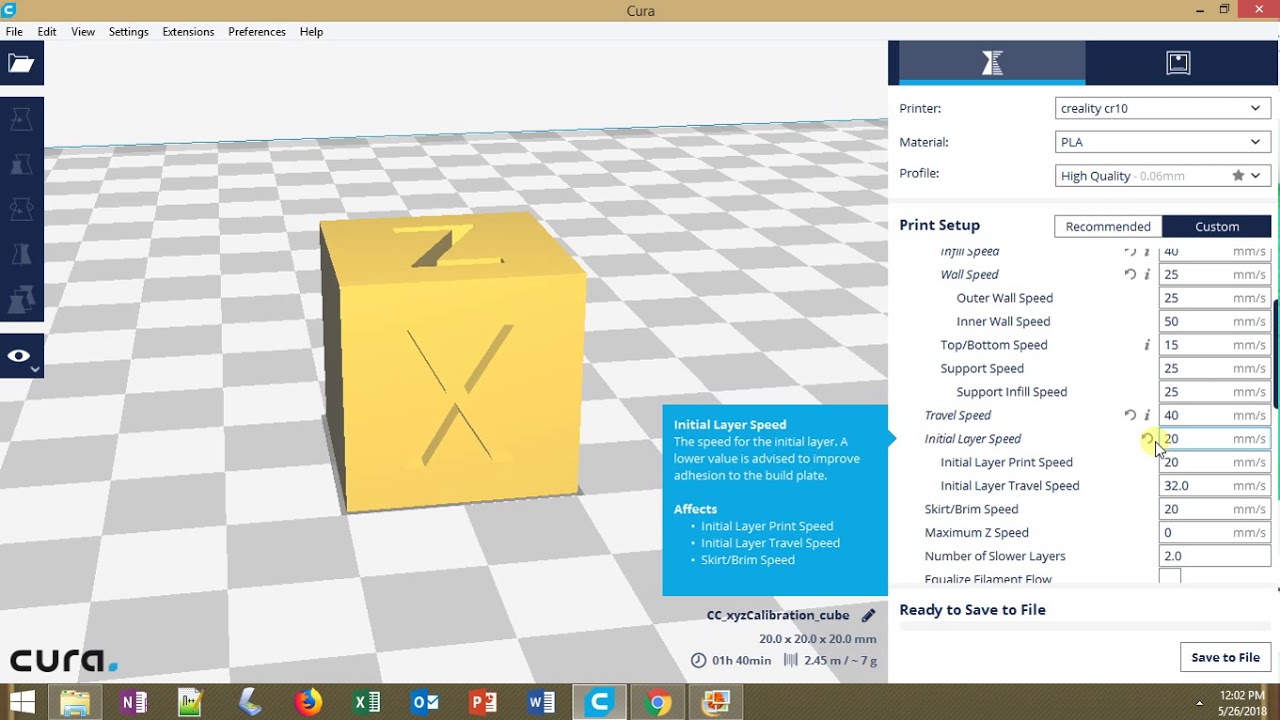1280x720 pixels.
Task: Select the yellow calibration cube model
Action: [x=453, y=365]
